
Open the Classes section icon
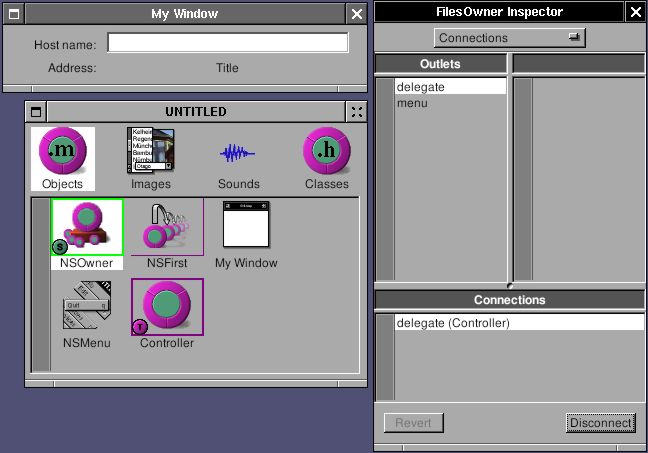point(326,151)
